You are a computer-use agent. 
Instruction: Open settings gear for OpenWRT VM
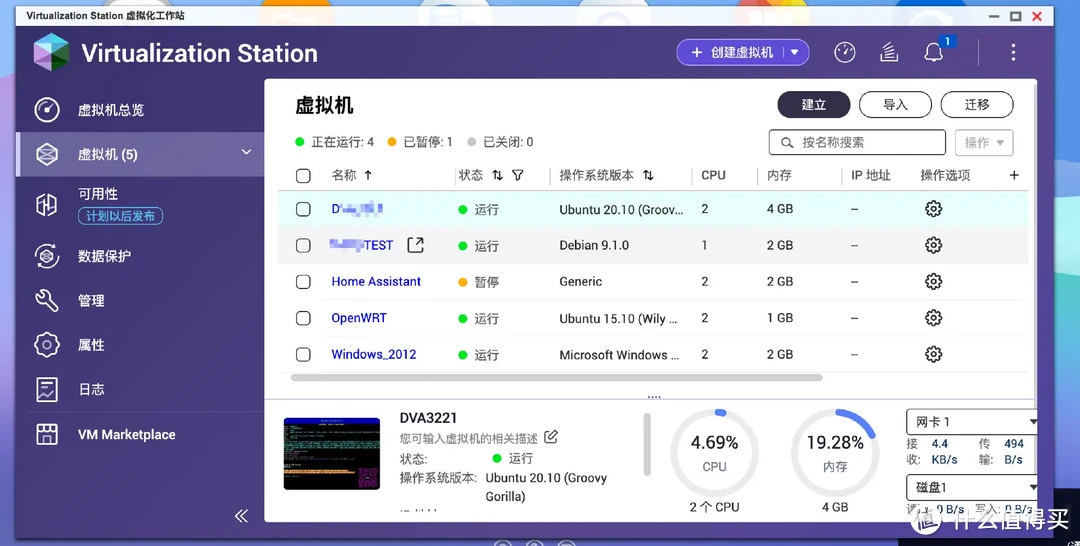pos(933,318)
